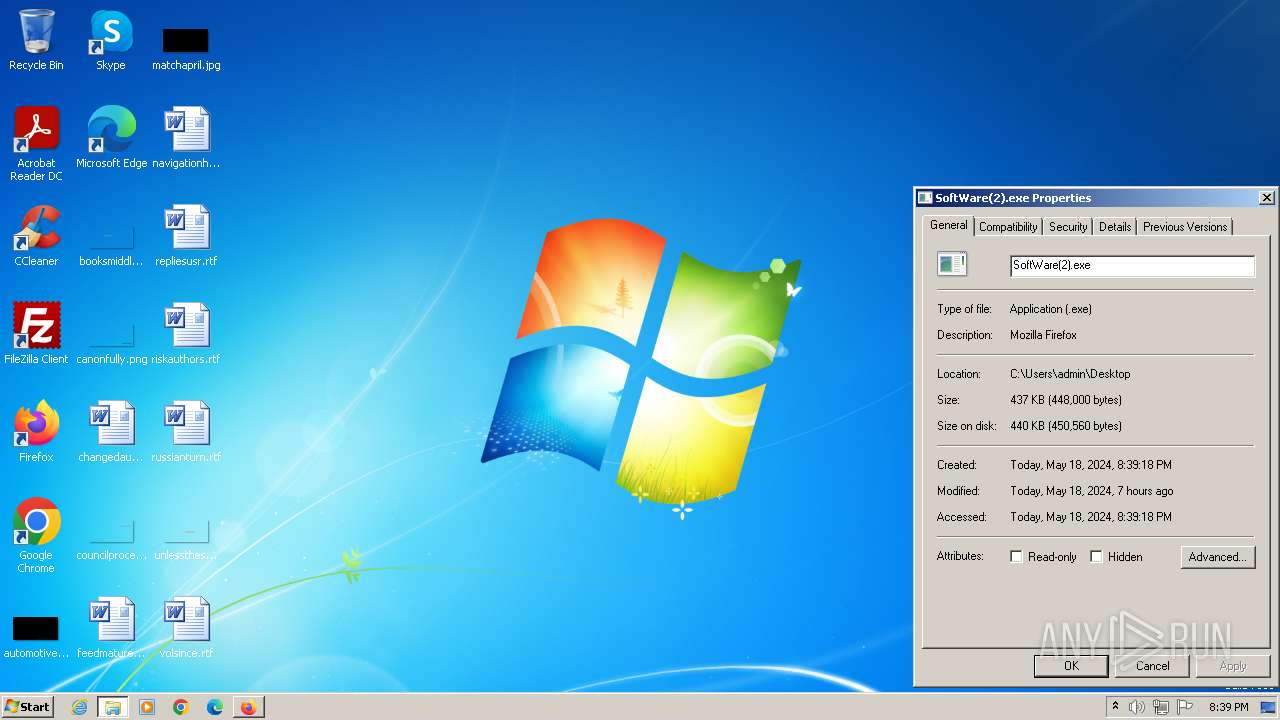Select changedau... Word document icon
The height and width of the screenshot is (720, 1280).
[111, 432]
